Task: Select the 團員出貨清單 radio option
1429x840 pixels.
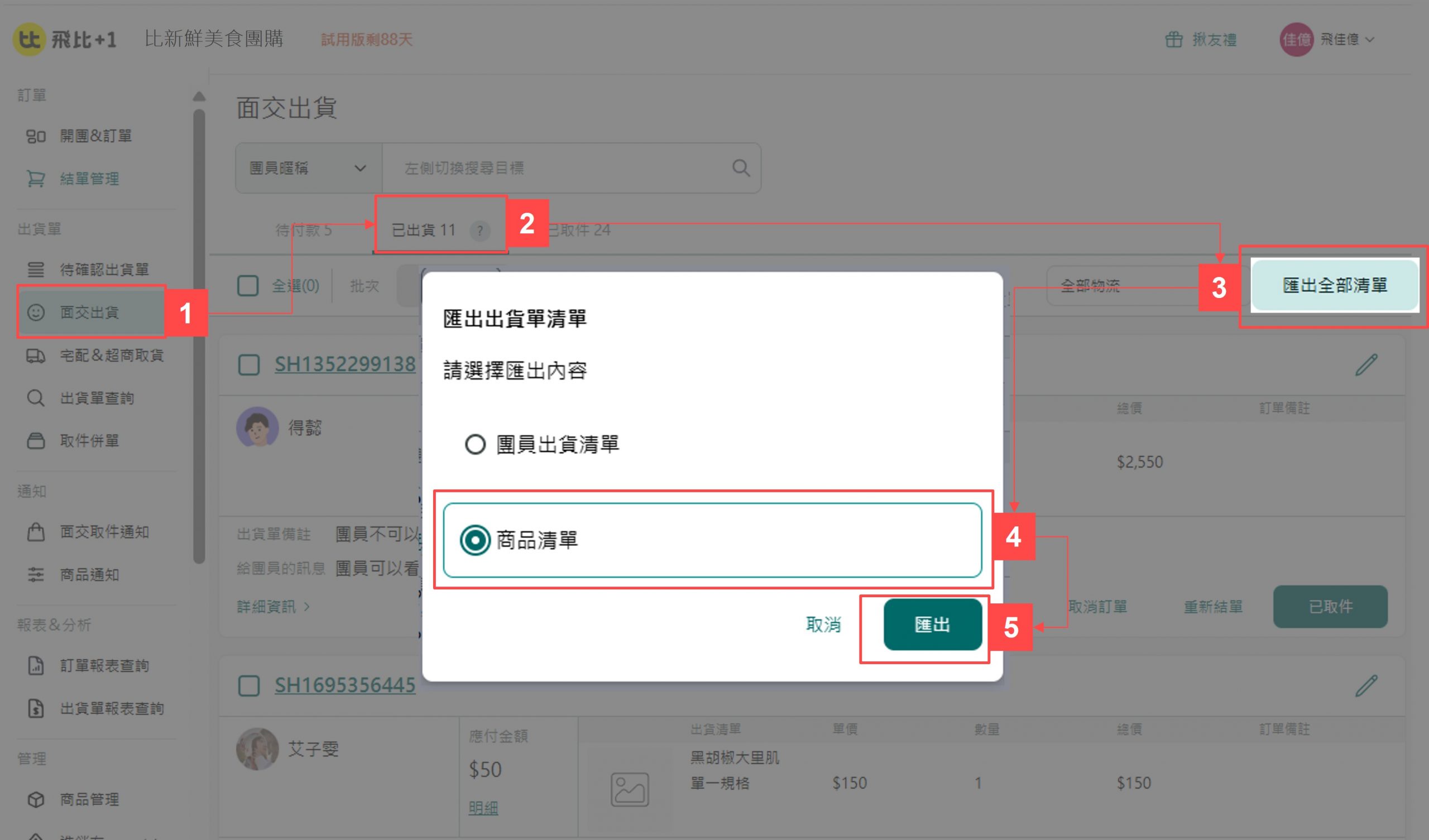Action: tap(475, 444)
